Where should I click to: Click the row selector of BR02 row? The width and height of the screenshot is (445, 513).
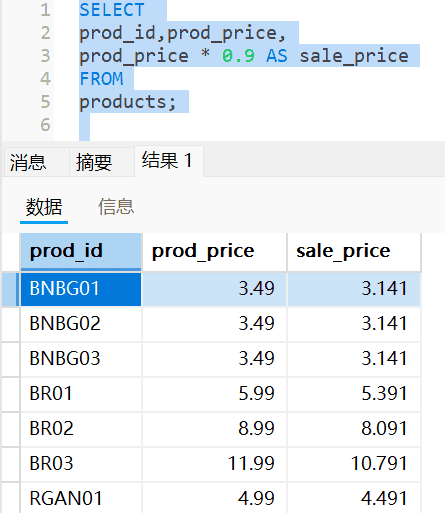click(x=11, y=429)
